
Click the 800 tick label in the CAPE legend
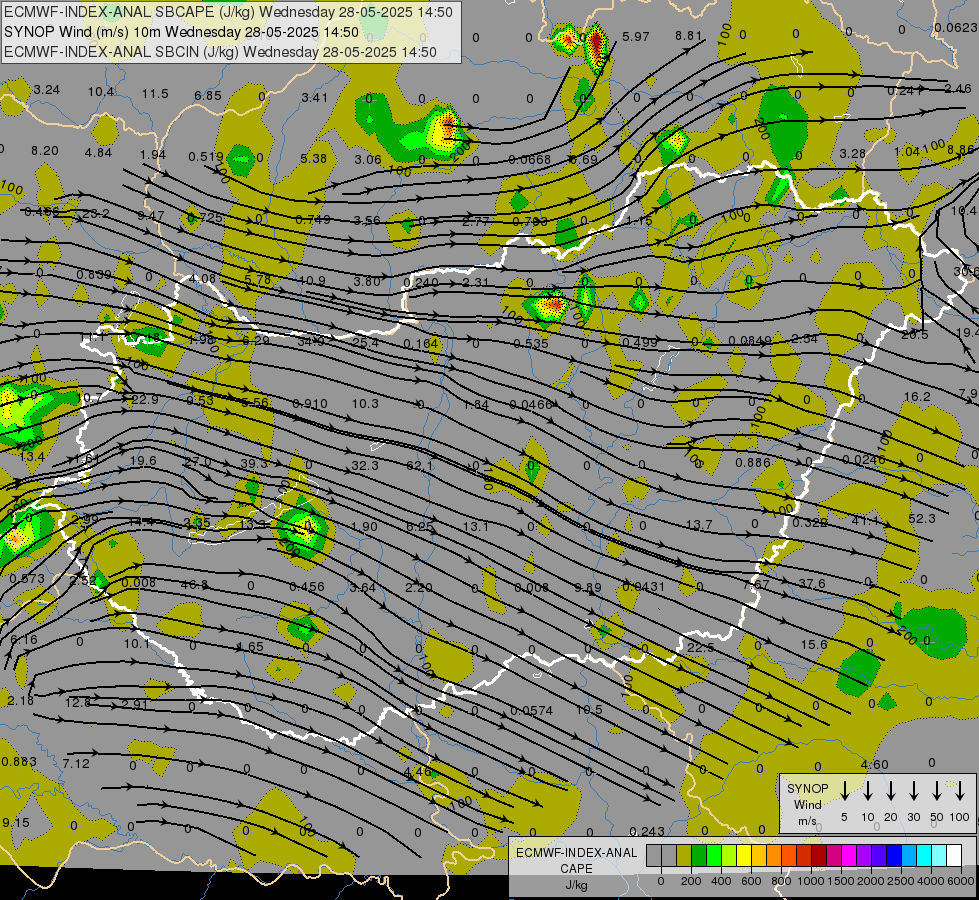point(781,881)
